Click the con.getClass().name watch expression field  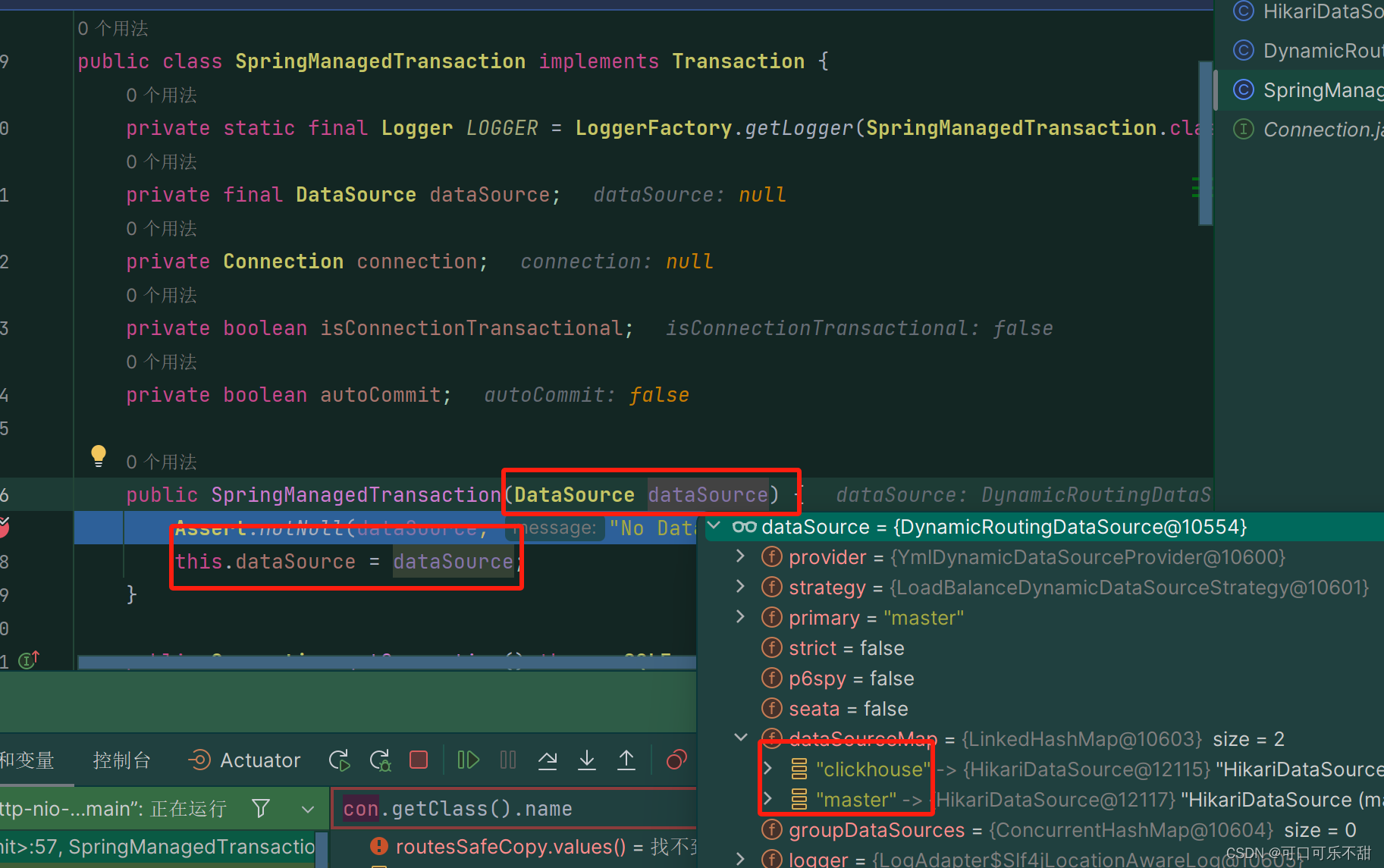[514, 808]
